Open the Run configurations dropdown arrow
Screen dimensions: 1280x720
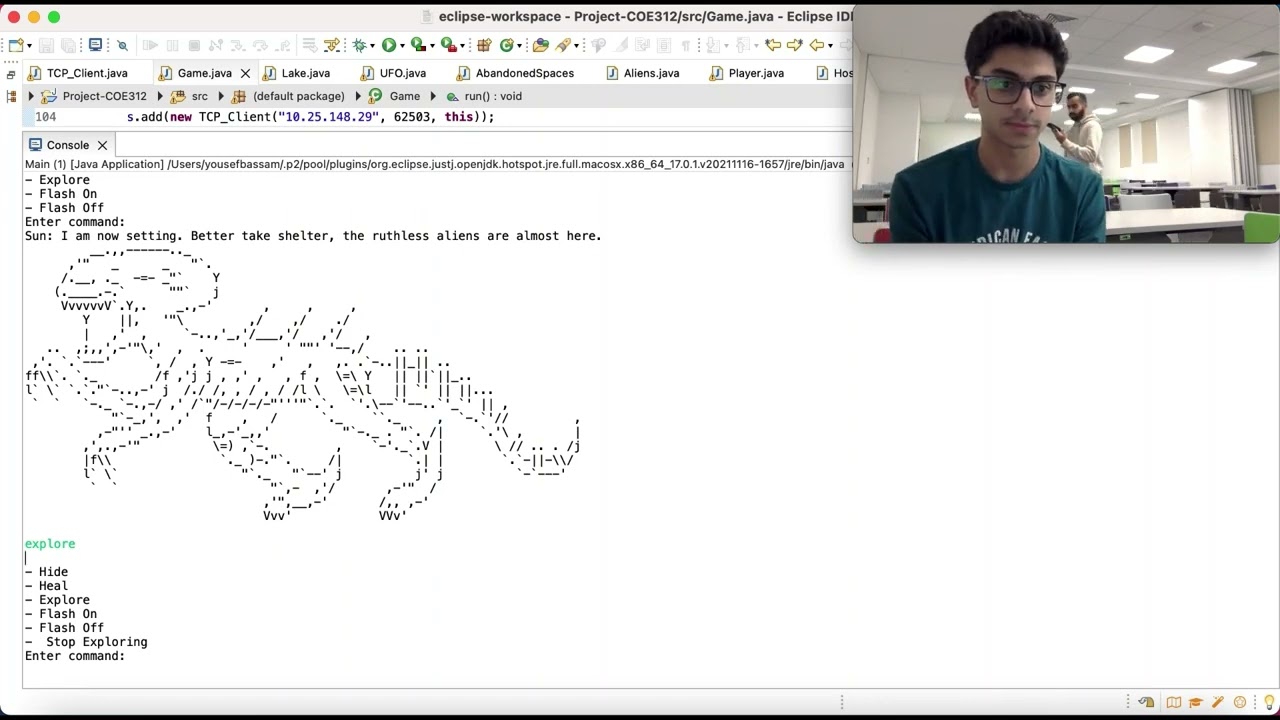(x=402, y=45)
